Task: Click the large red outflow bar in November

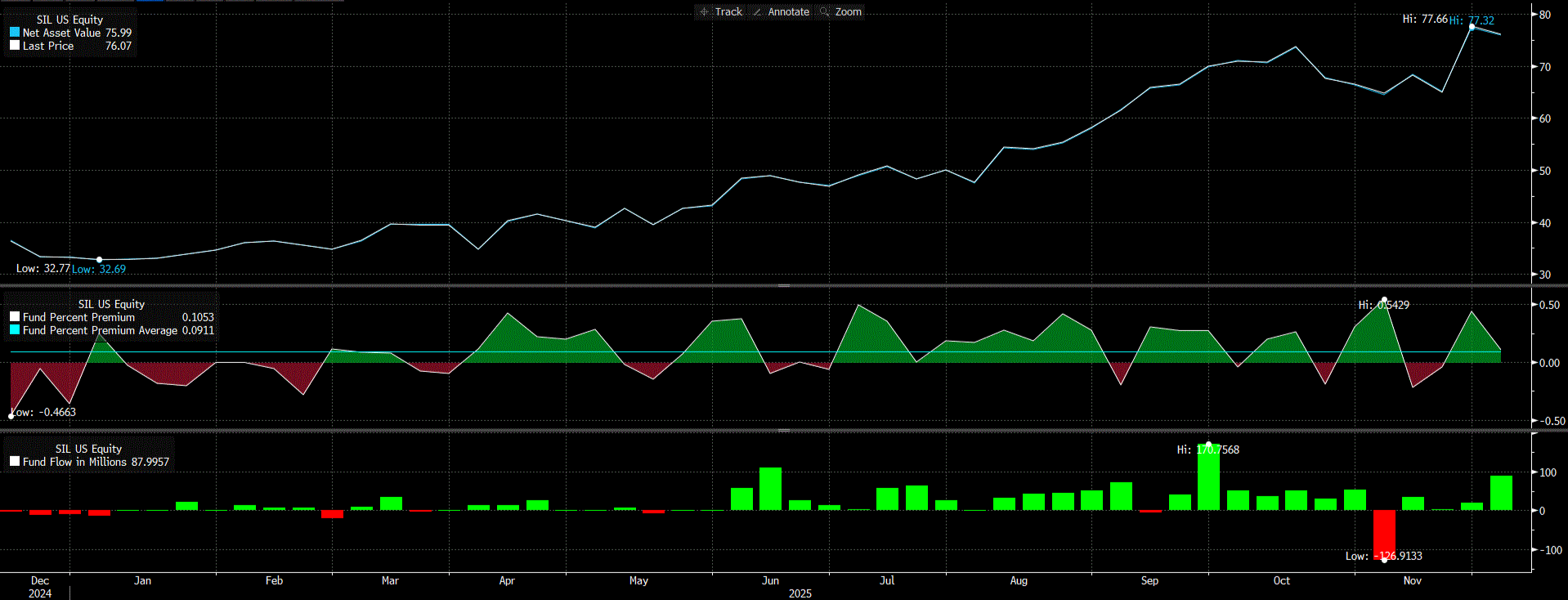Action: (1384, 534)
